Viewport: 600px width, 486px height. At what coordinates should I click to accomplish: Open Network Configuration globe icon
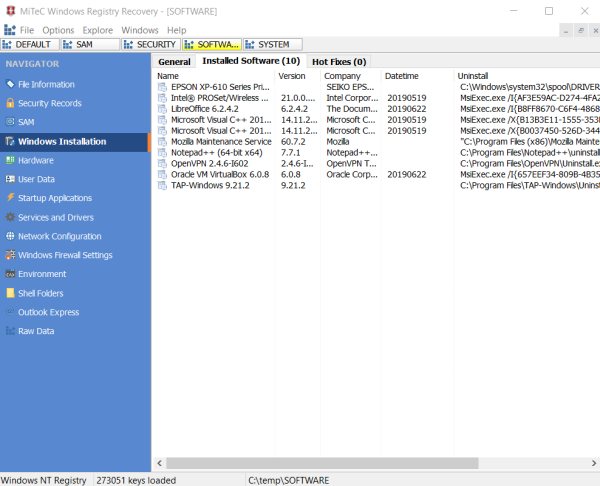[x=10, y=236]
